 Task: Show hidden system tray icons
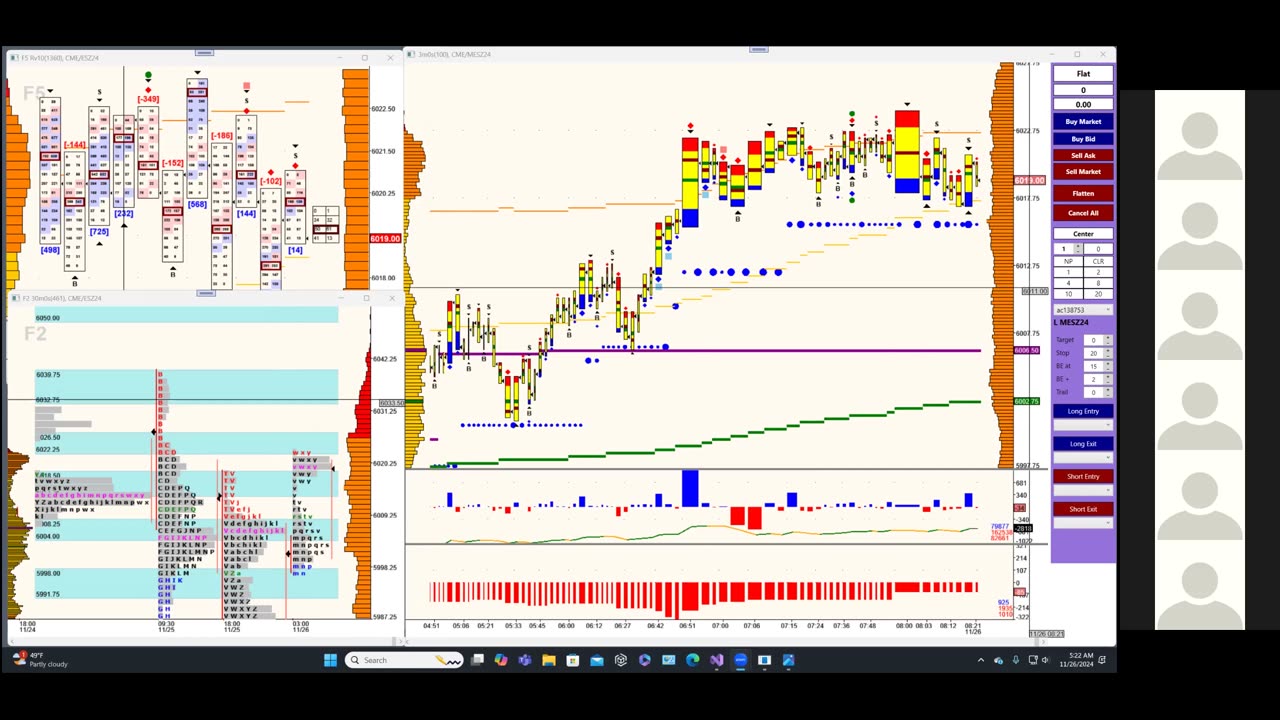tap(980, 660)
